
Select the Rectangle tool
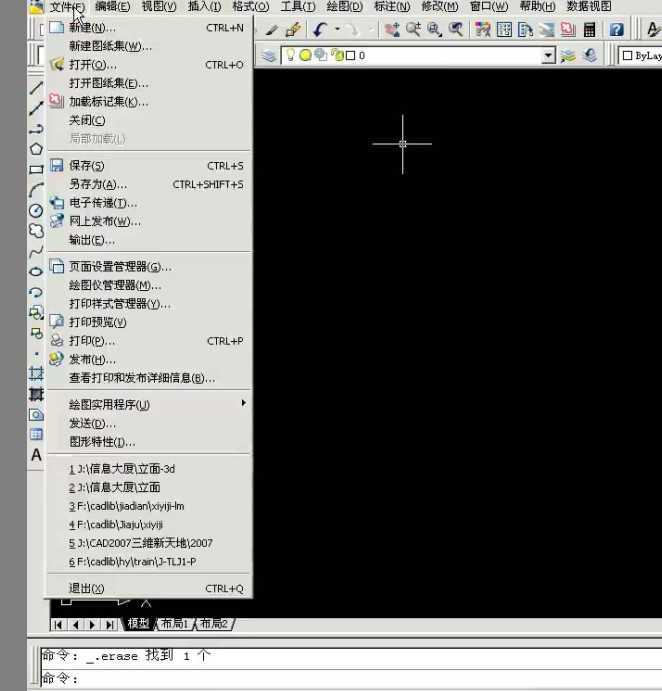pos(36,169)
